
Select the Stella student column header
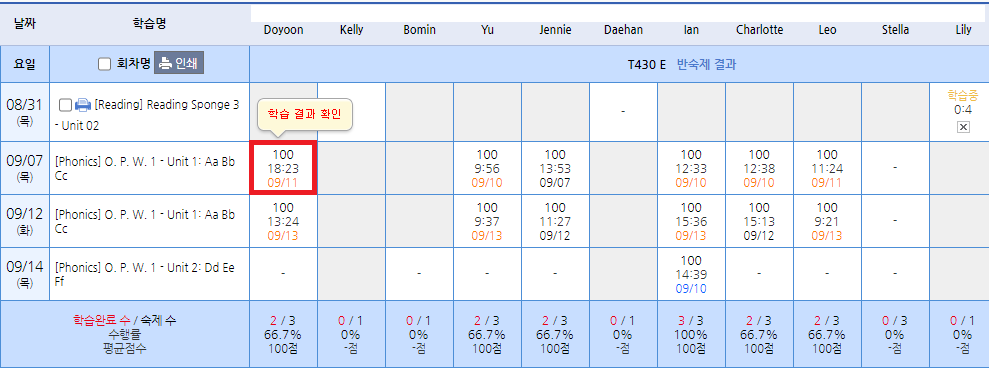coord(895,30)
